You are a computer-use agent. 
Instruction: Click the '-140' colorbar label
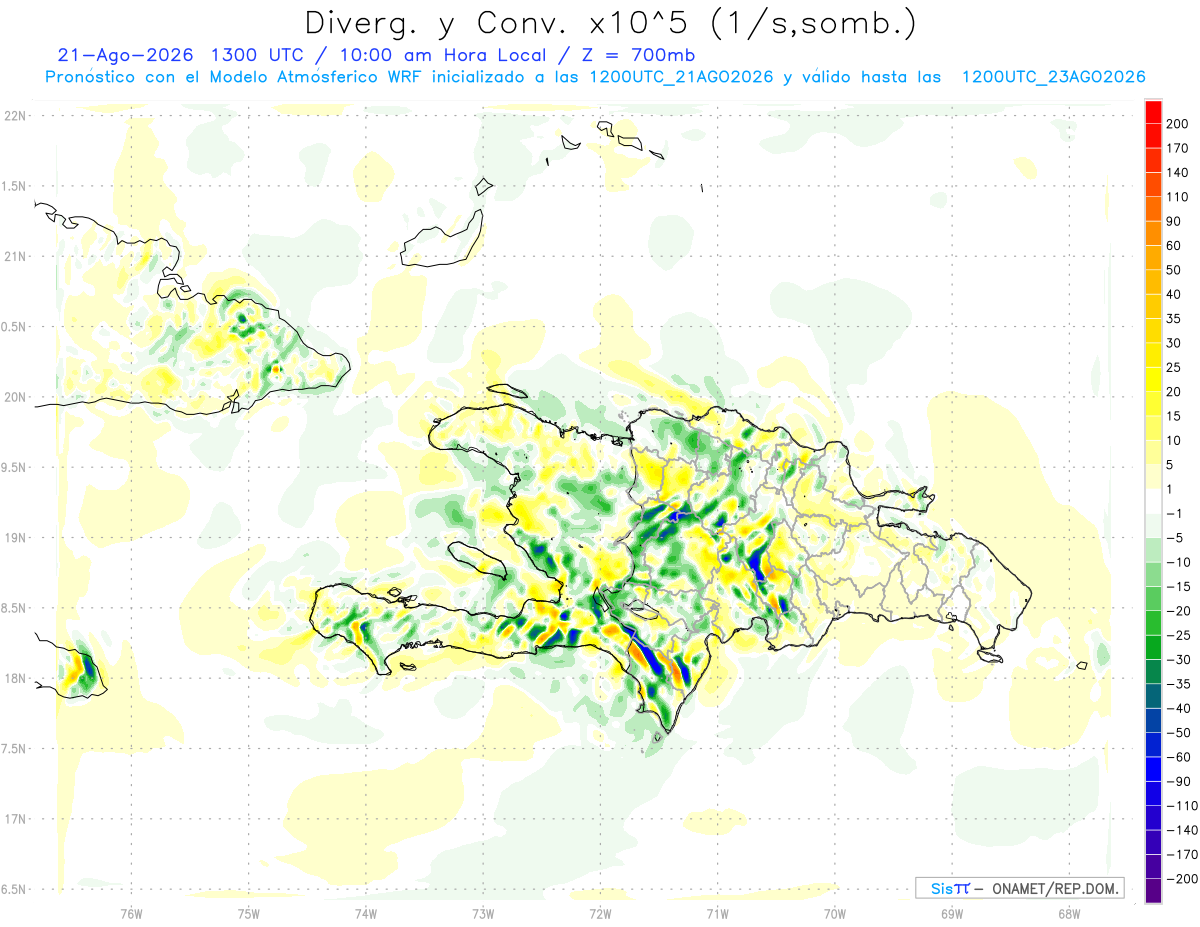(1181, 830)
